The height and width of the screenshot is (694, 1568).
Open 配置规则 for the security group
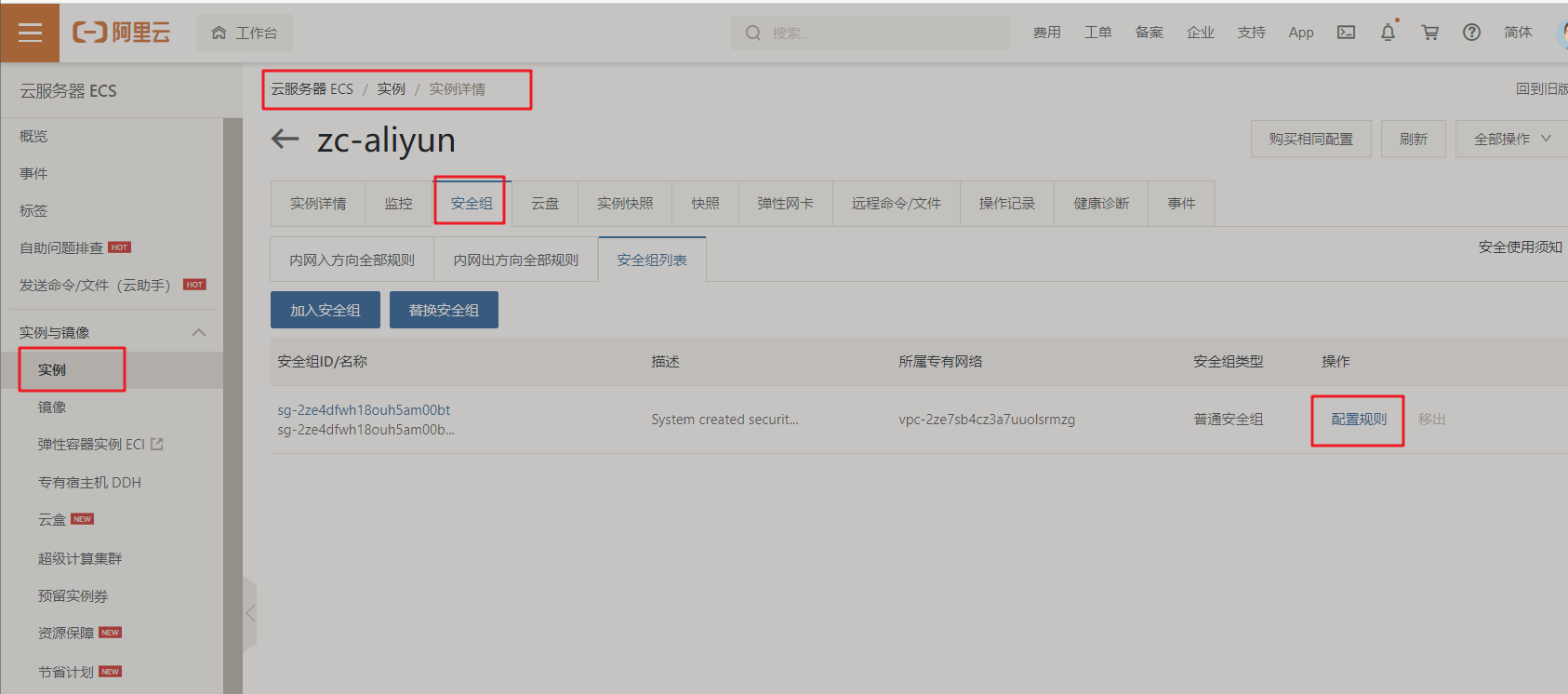pyautogui.click(x=1359, y=420)
